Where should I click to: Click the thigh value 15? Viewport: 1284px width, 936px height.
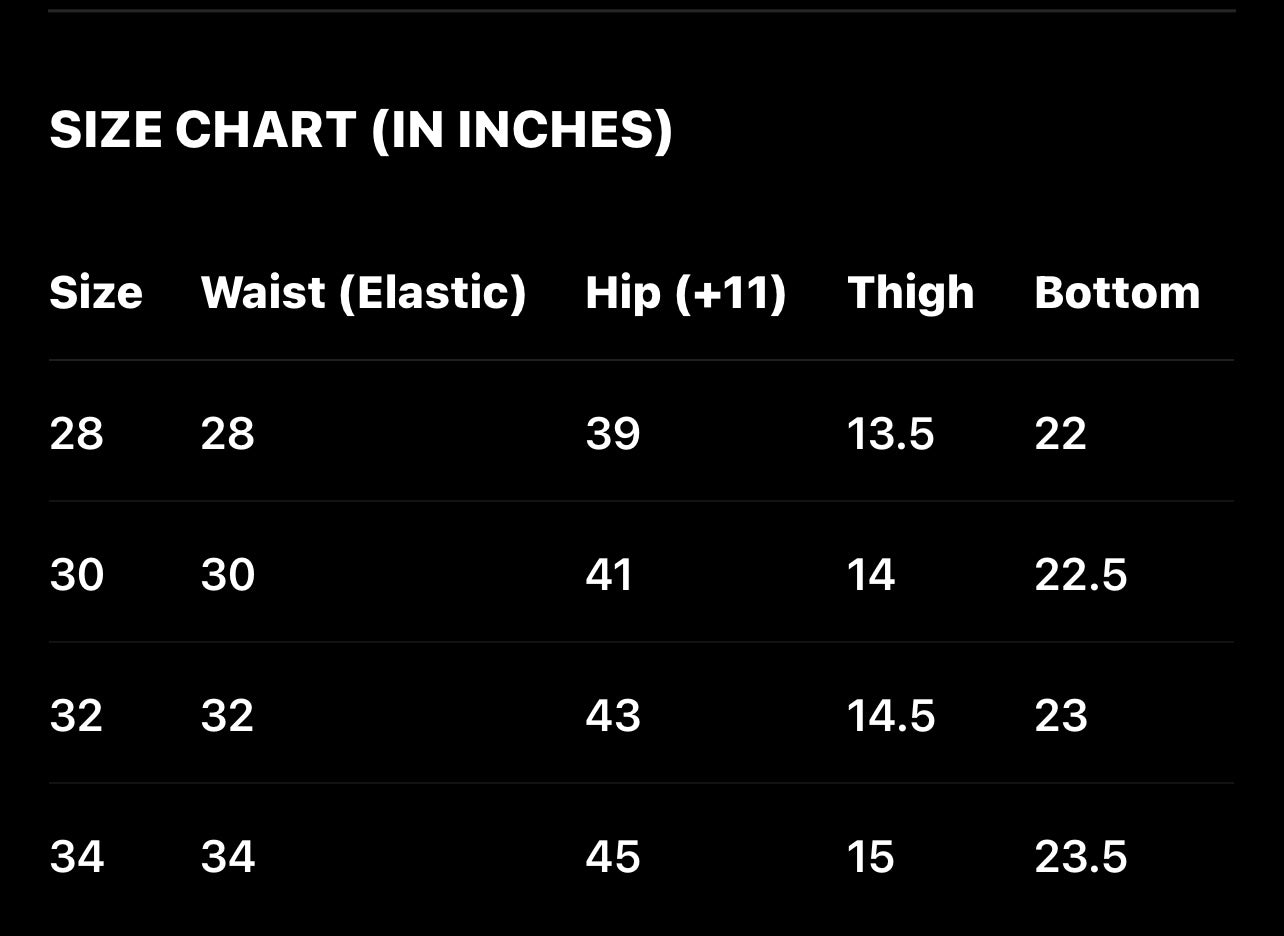coord(870,857)
